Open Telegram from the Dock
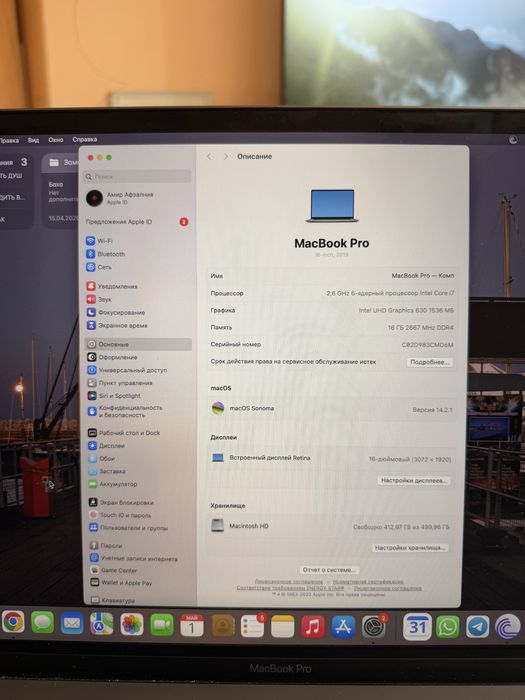525x700 pixels. pyautogui.click(x=477, y=626)
